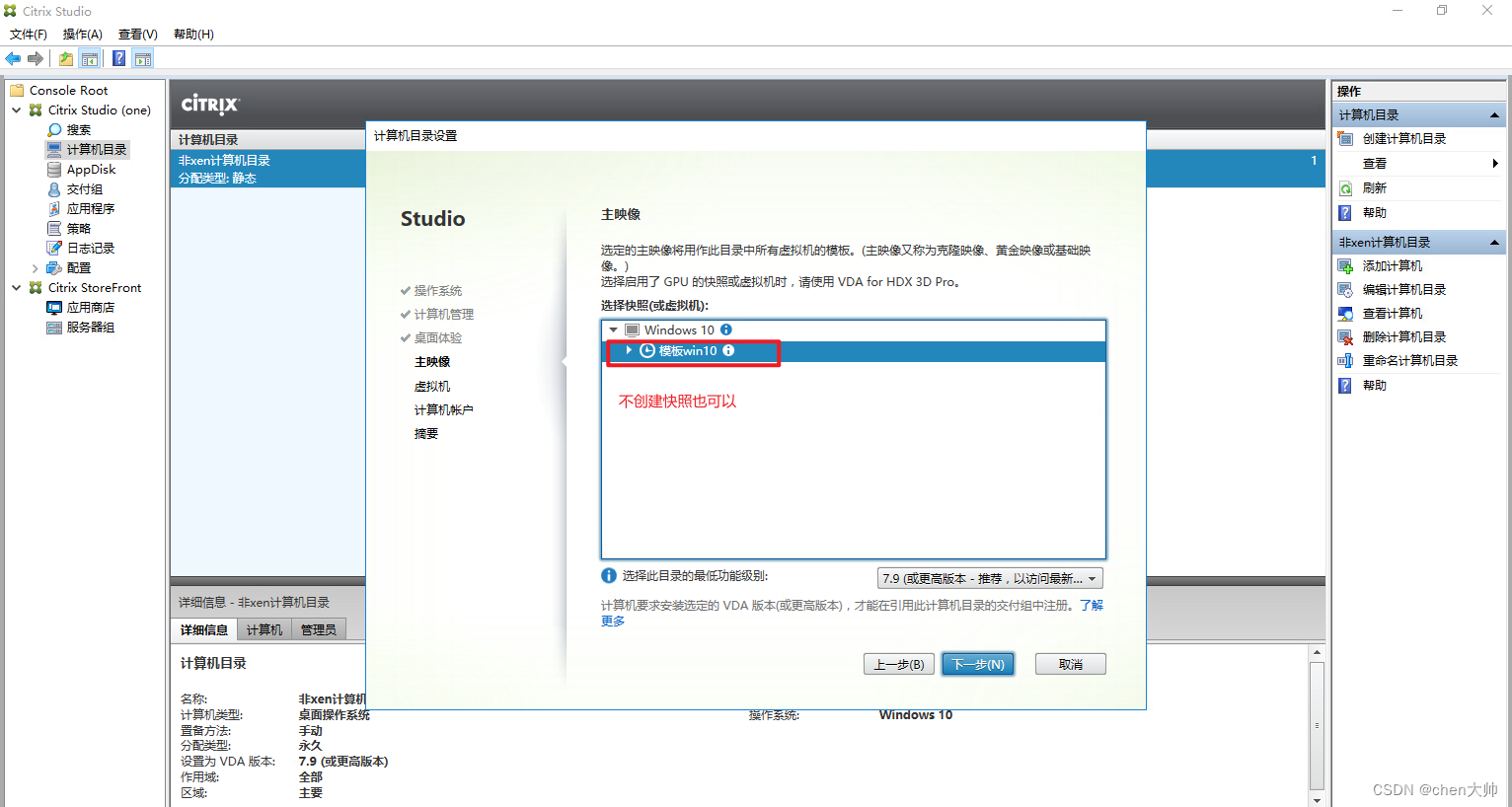Click info icon next to 模板win10
This screenshot has height=807, width=1512.
[x=728, y=350]
